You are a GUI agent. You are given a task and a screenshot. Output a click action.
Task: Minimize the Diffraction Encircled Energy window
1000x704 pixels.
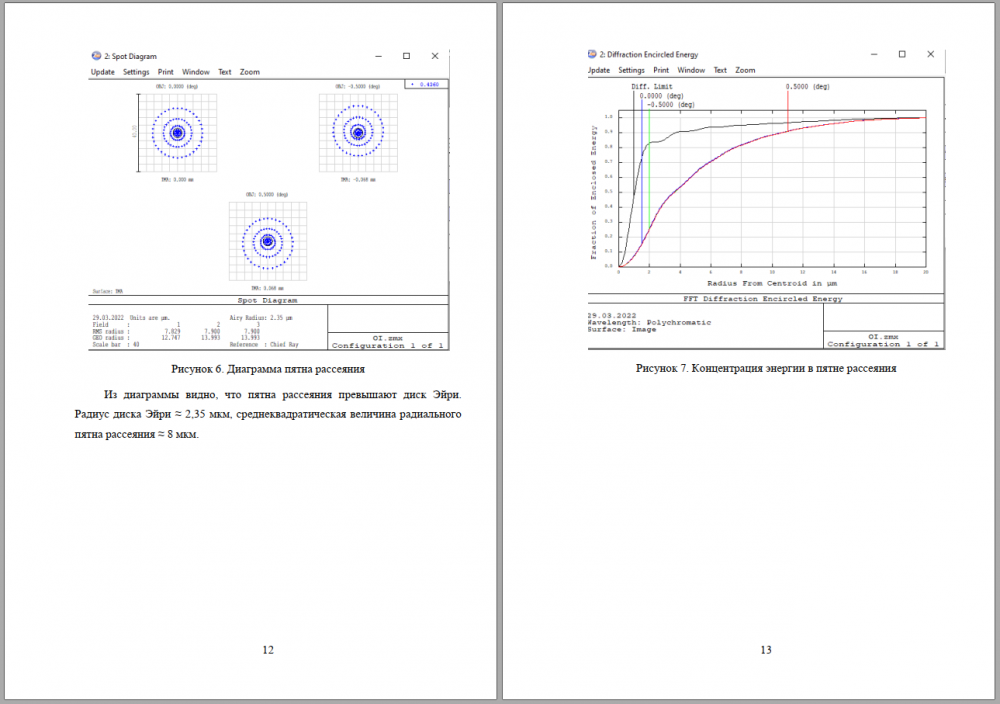[872, 54]
